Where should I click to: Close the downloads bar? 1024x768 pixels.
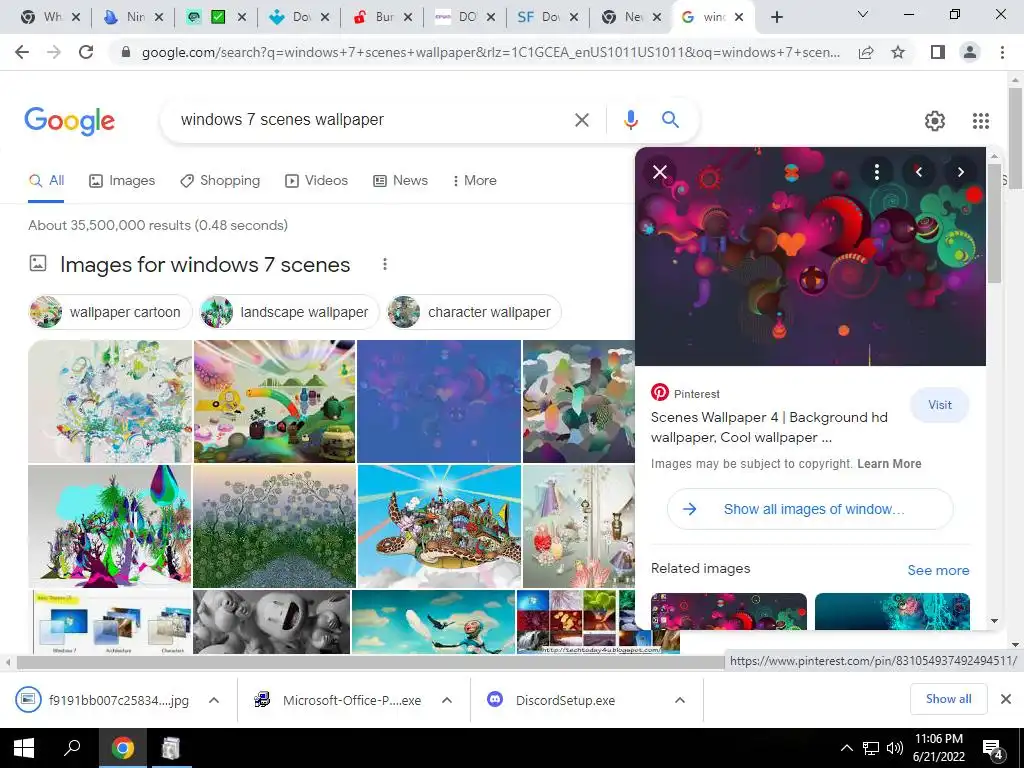1006,699
